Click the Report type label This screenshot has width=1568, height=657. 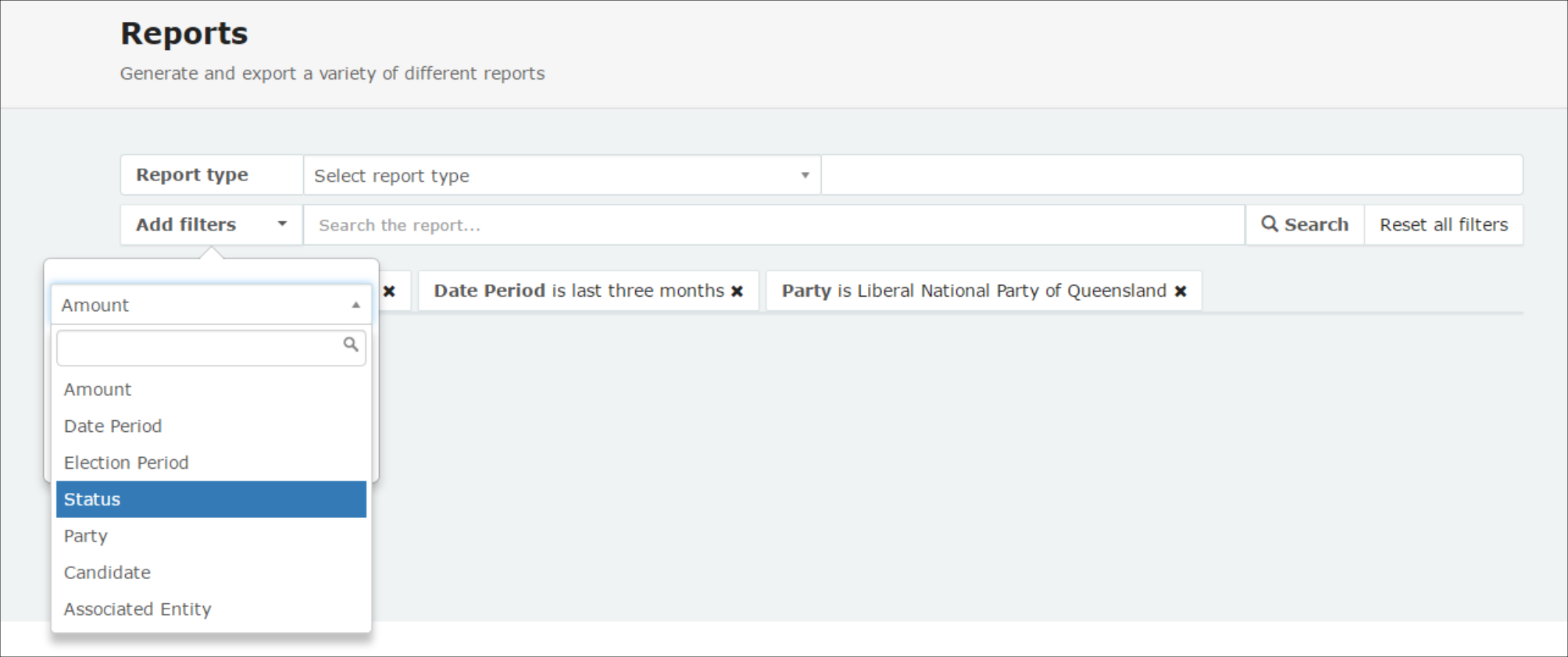(x=192, y=175)
